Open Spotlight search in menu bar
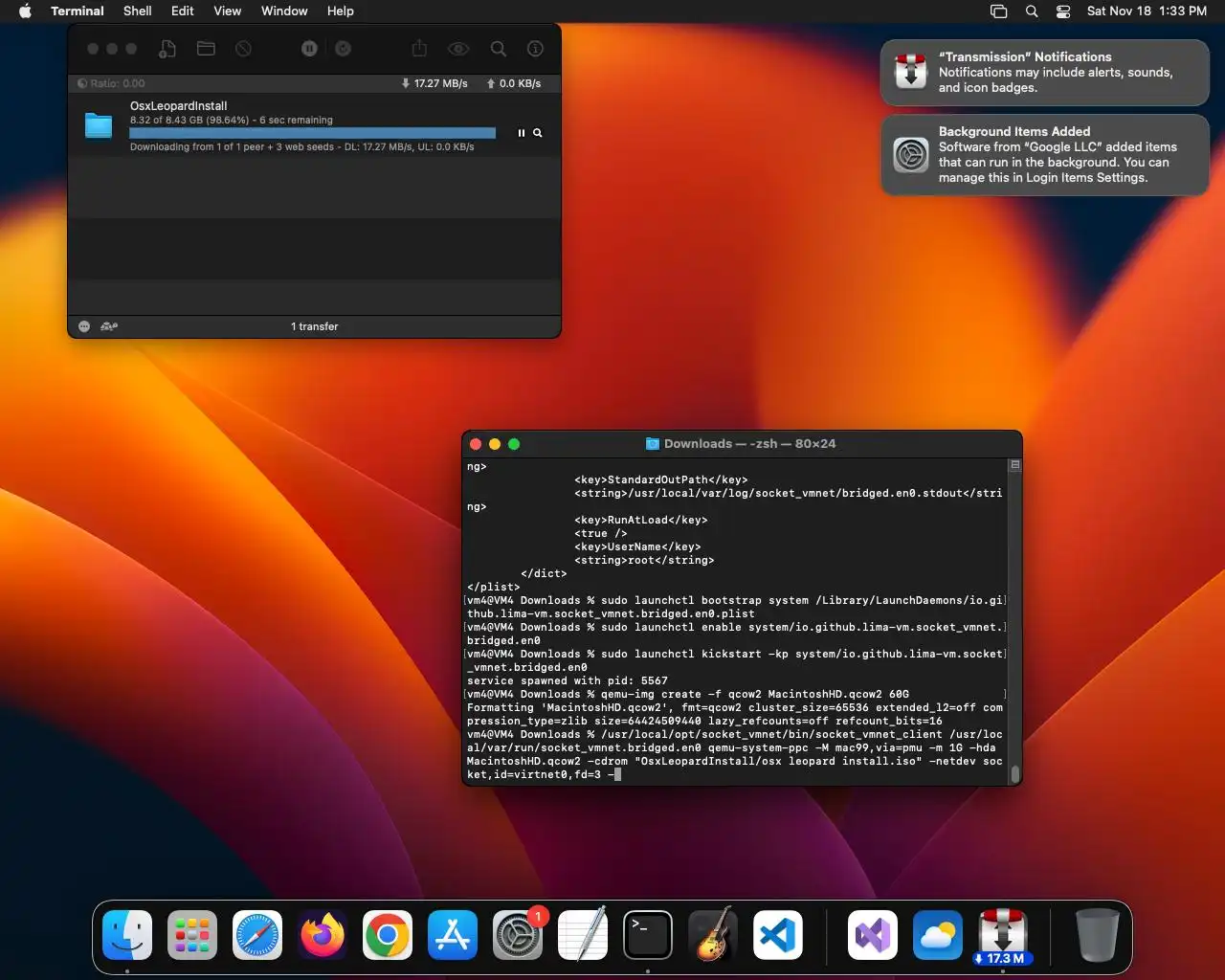 pos(1032,11)
